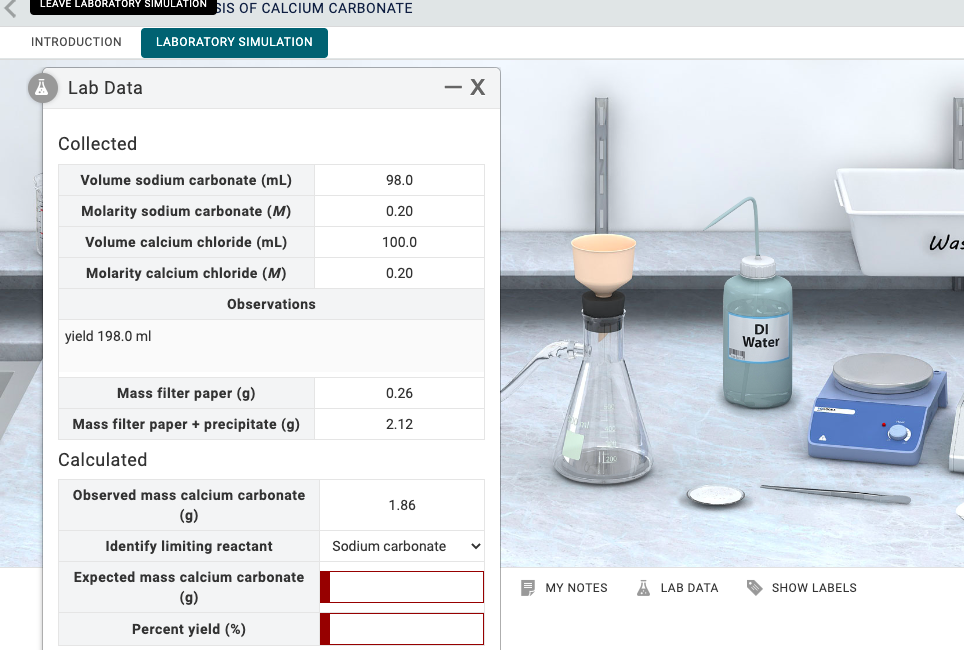This screenshot has height=650, width=964.
Task: Switch to the INTRODUCTION tab
Action: tap(76, 42)
